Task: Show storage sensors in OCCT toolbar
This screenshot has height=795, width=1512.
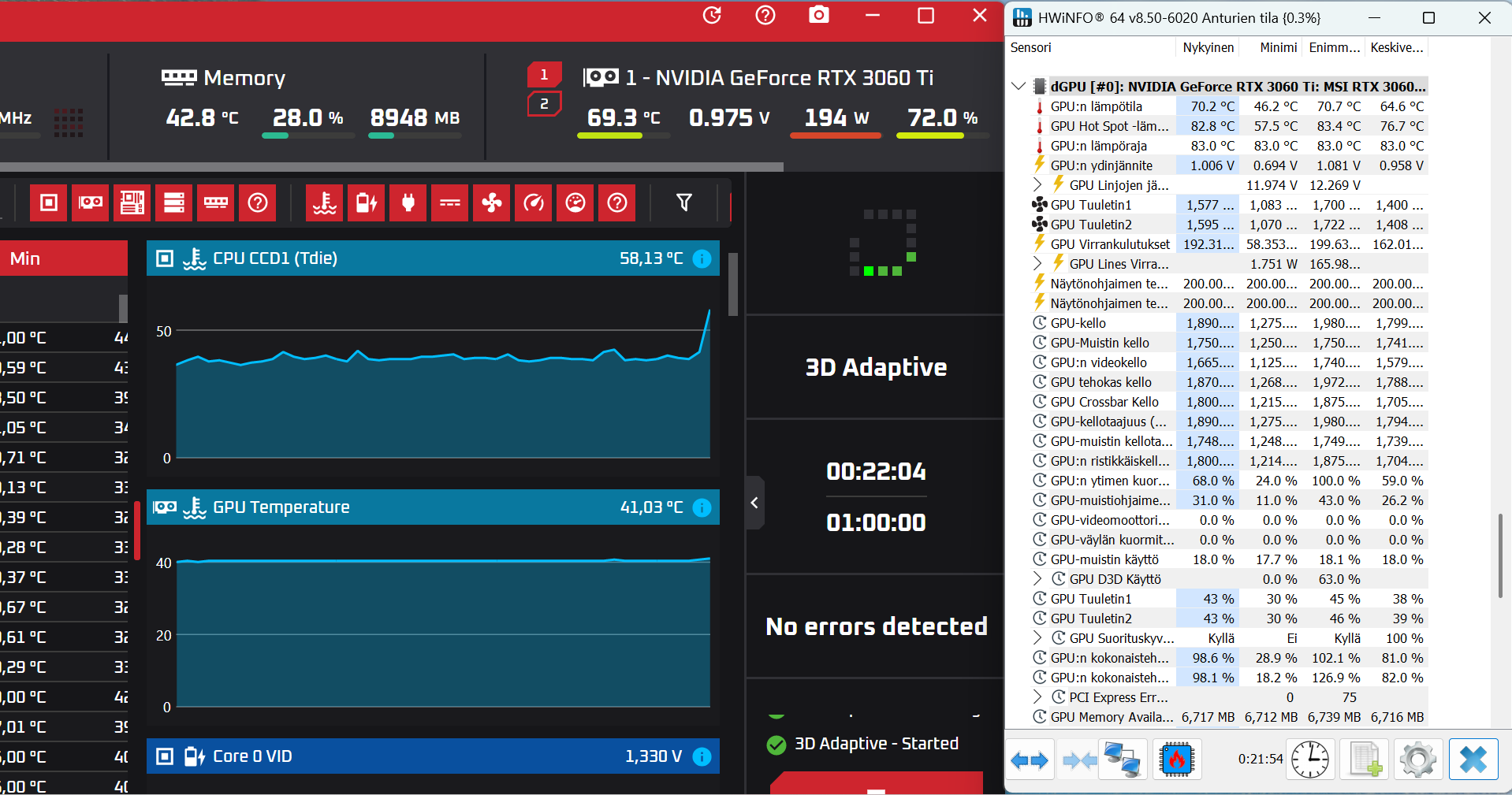Action: tap(174, 203)
